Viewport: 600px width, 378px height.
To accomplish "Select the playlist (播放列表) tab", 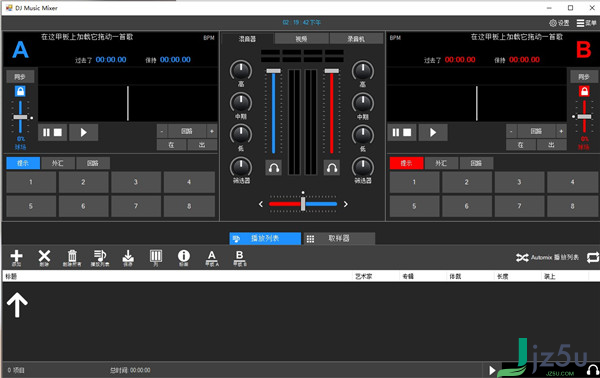I will (x=265, y=238).
